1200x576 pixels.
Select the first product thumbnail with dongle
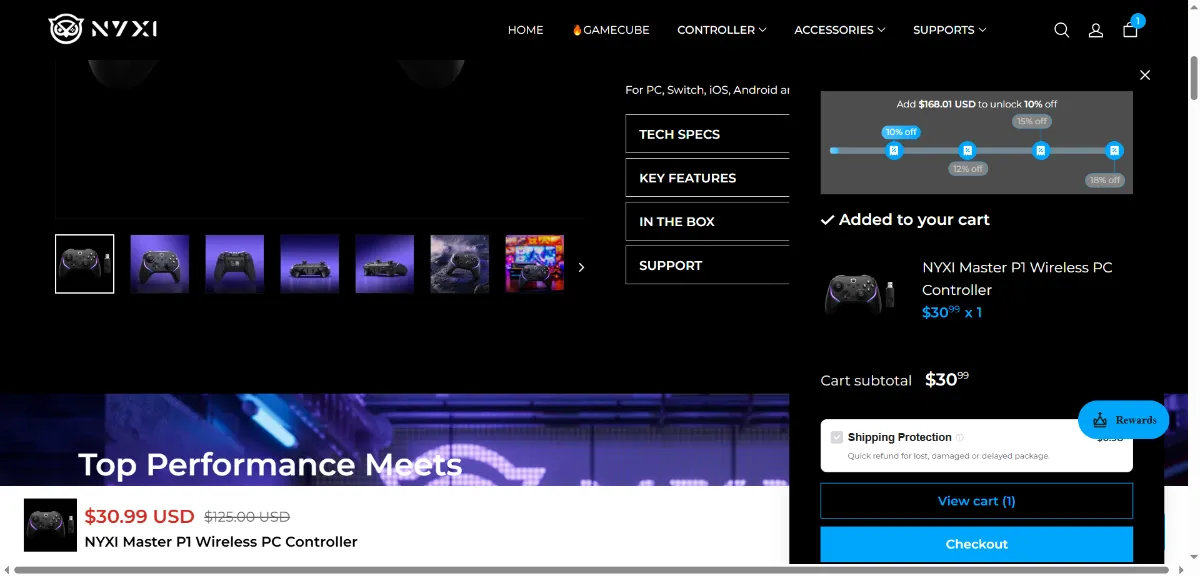coord(85,264)
